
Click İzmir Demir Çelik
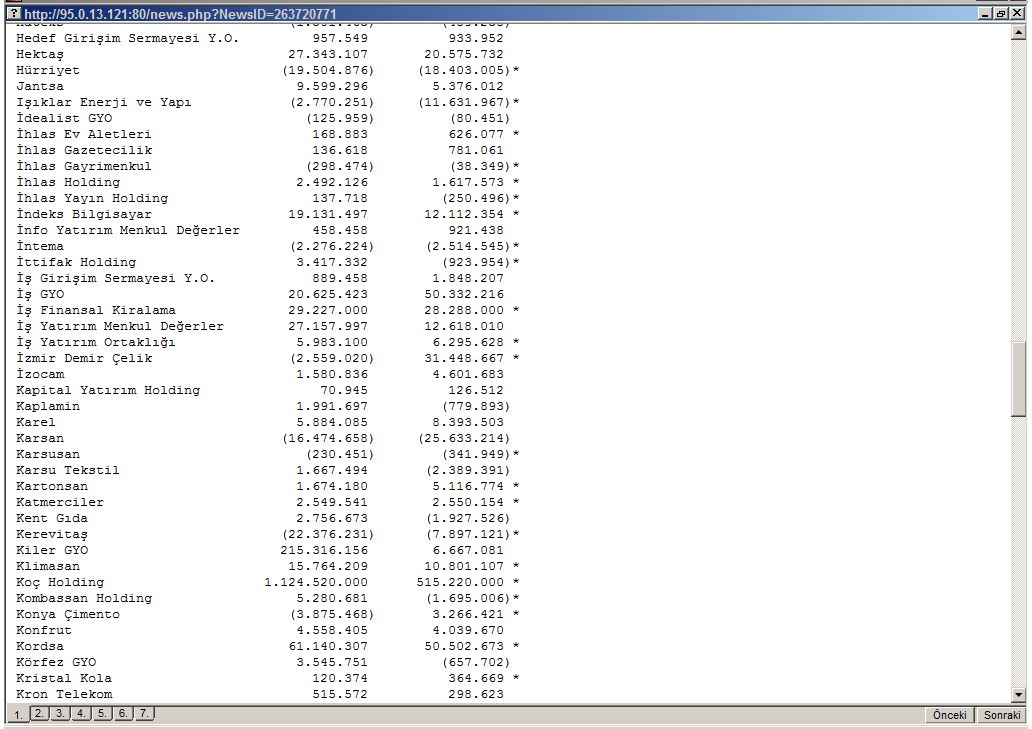click(x=84, y=358)
